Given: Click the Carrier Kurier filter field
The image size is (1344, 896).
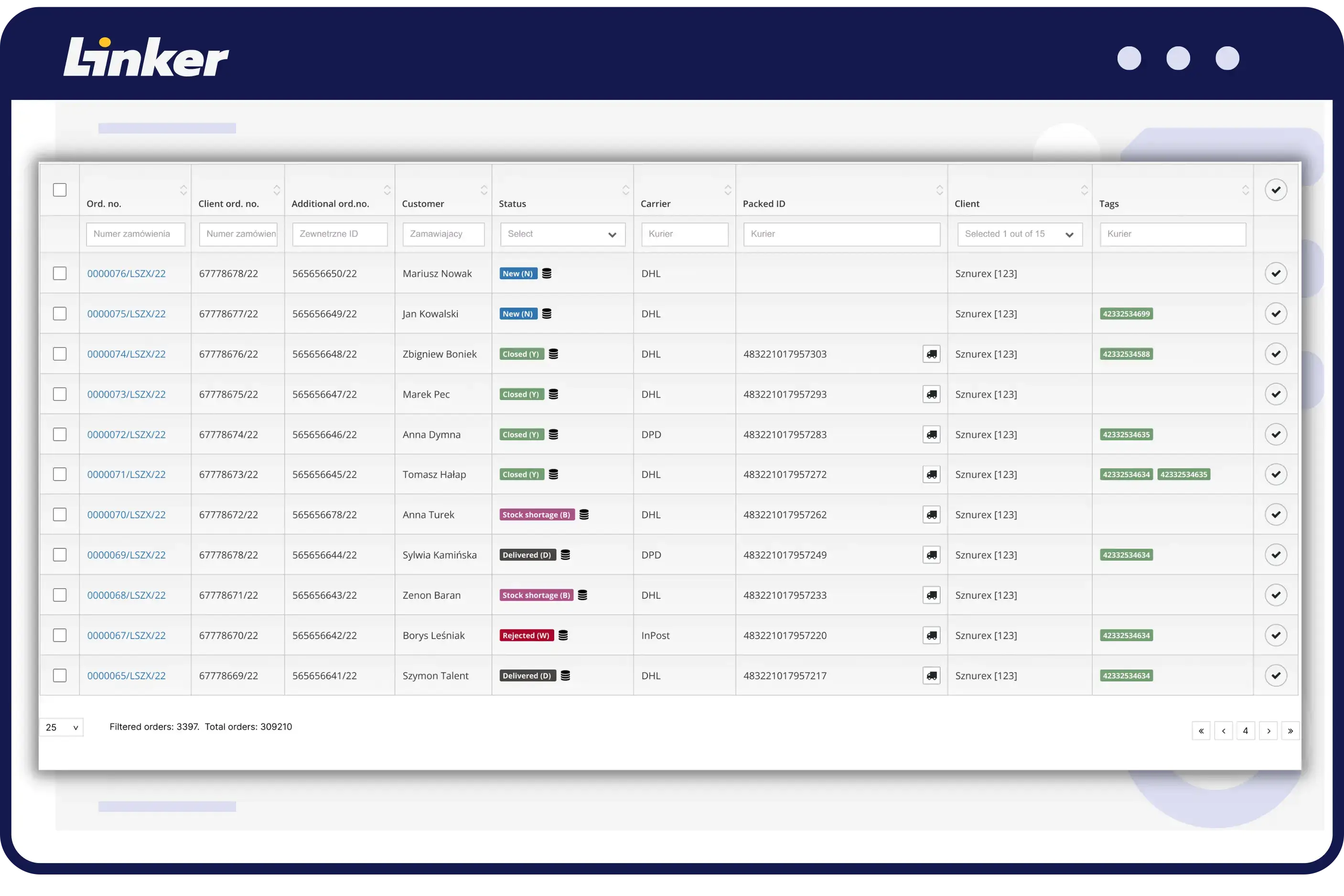Looking at the screenshot, I should point(684,234).
